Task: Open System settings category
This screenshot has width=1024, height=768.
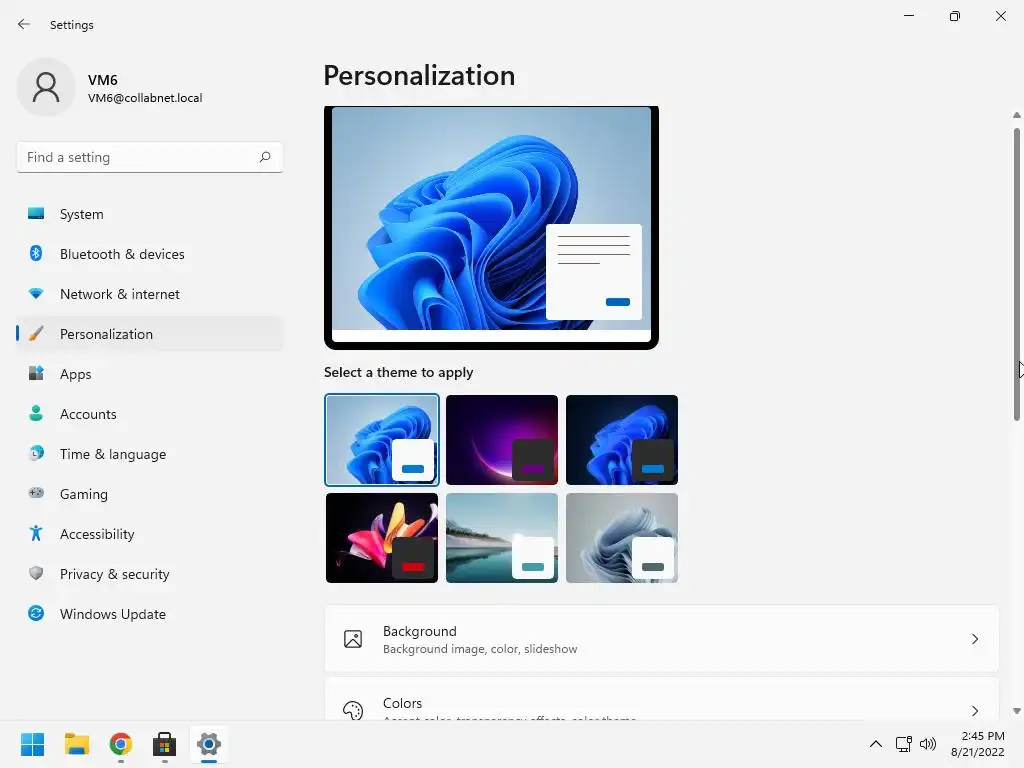Action: [150, 214]
